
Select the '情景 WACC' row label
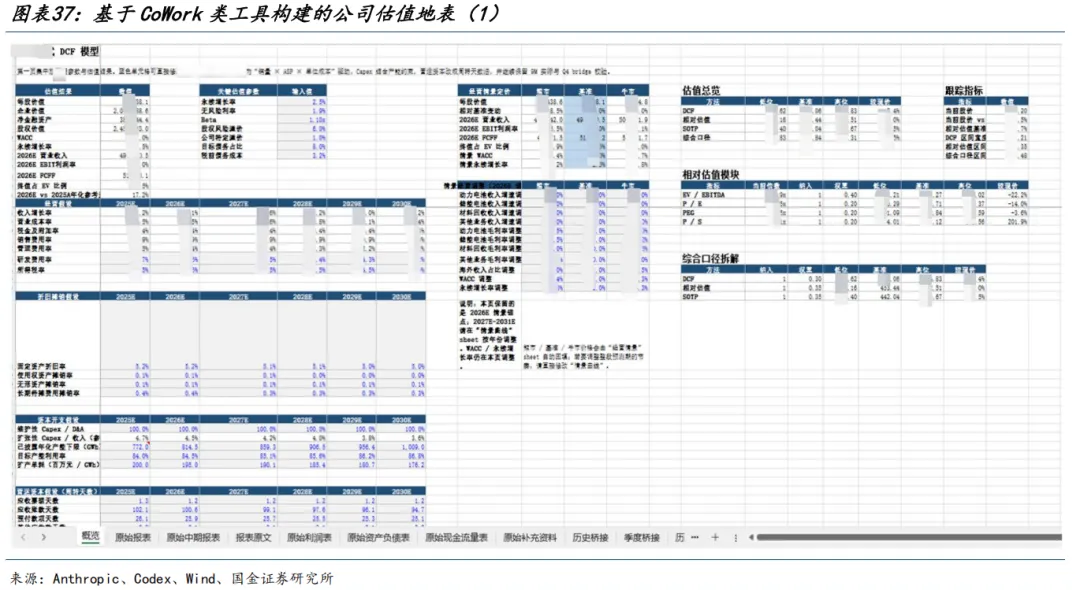tap(477, 156)
